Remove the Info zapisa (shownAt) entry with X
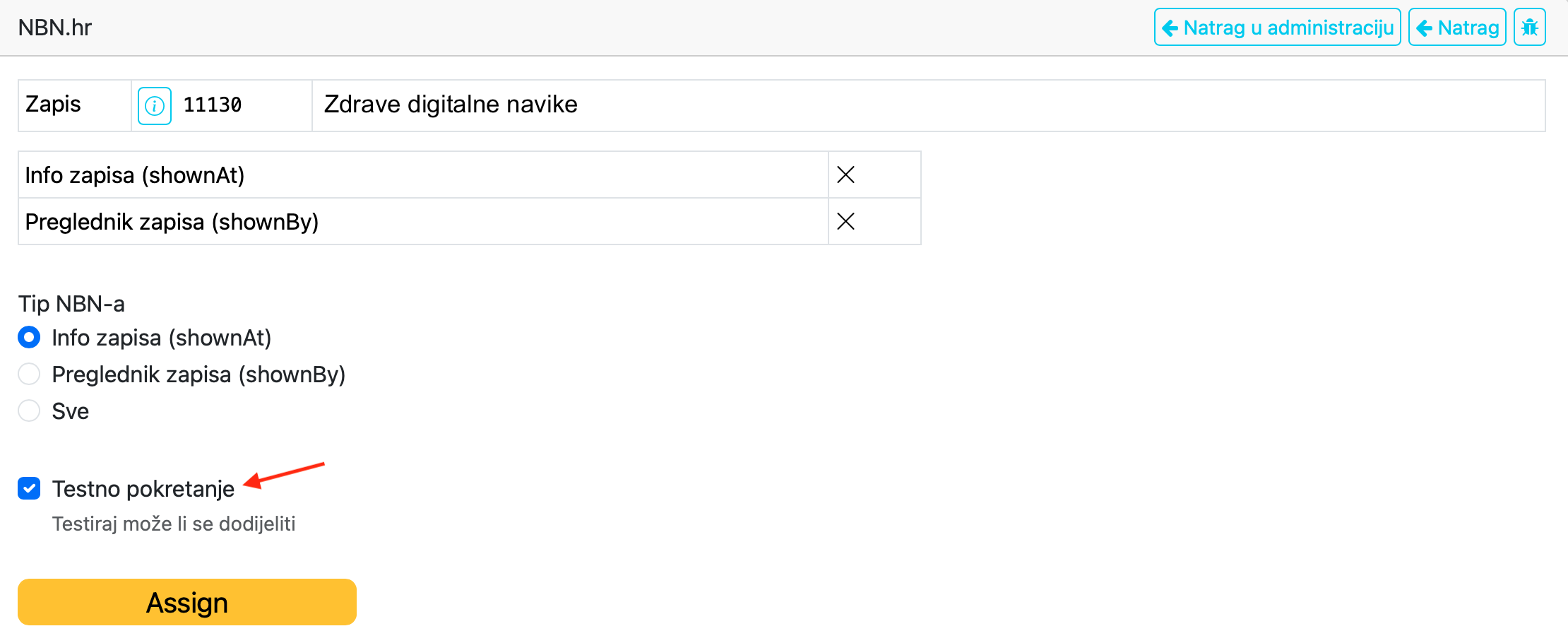 pos(845,174)
